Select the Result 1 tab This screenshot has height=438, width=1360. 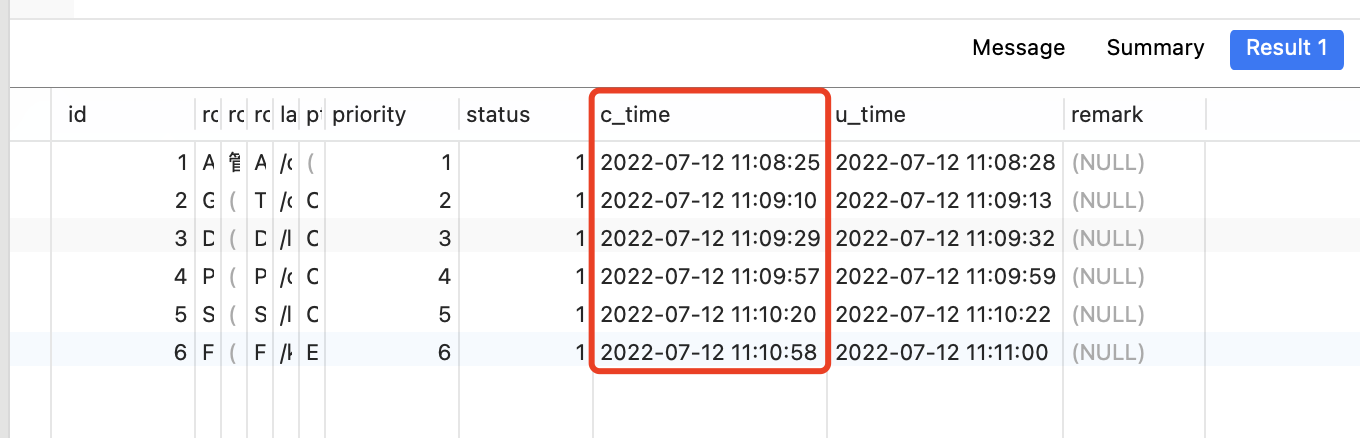click(x=1286, y=48)
